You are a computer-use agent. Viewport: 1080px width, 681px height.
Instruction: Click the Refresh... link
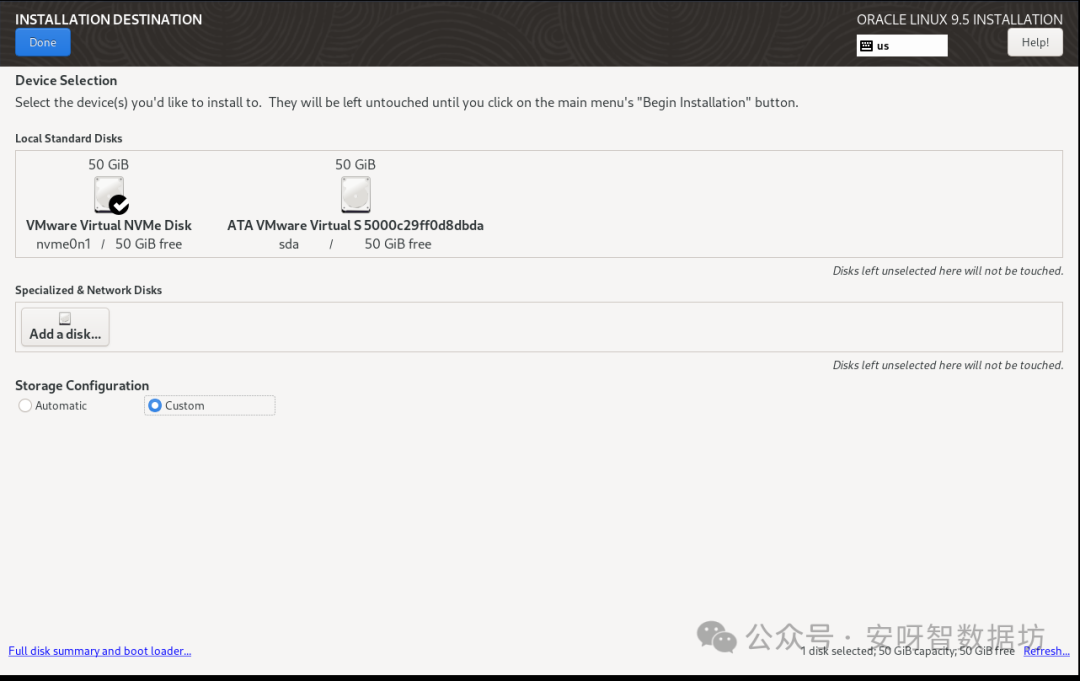[1046, 651]
